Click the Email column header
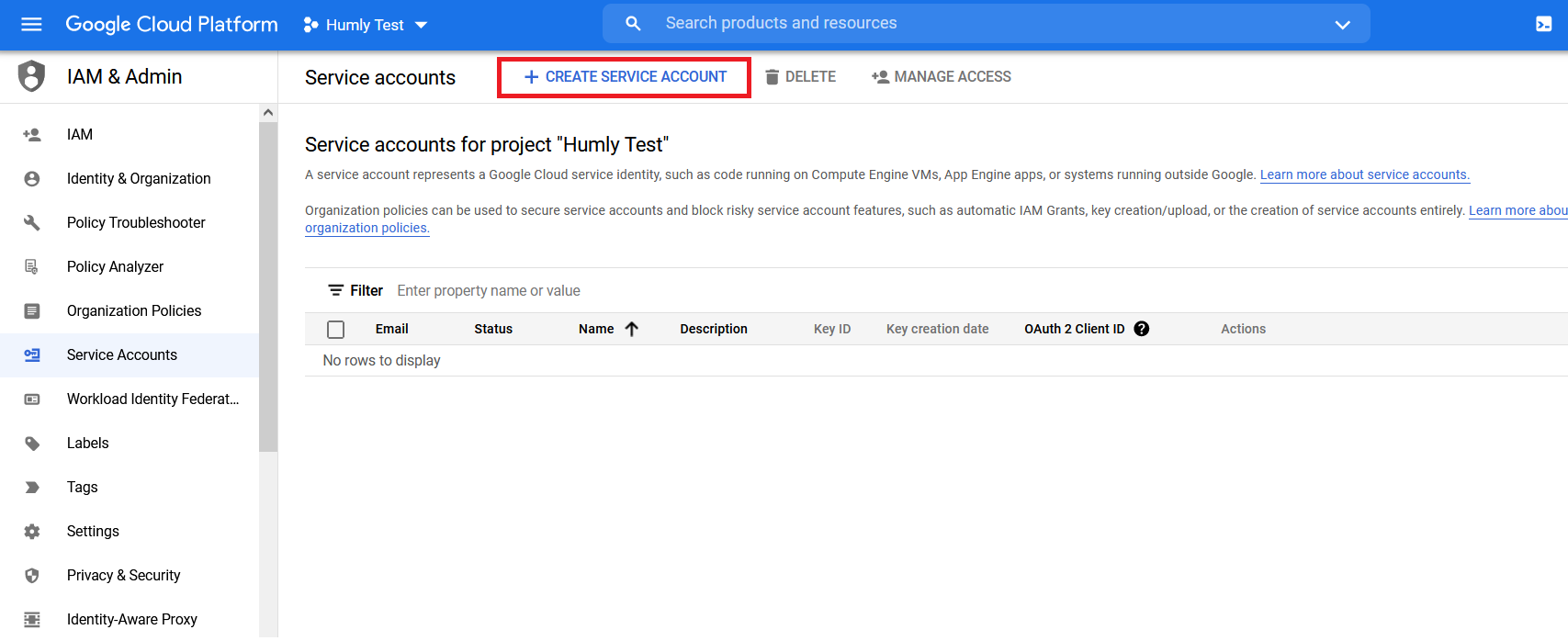This screenshot has height=641, width=1568. [392, 329]
